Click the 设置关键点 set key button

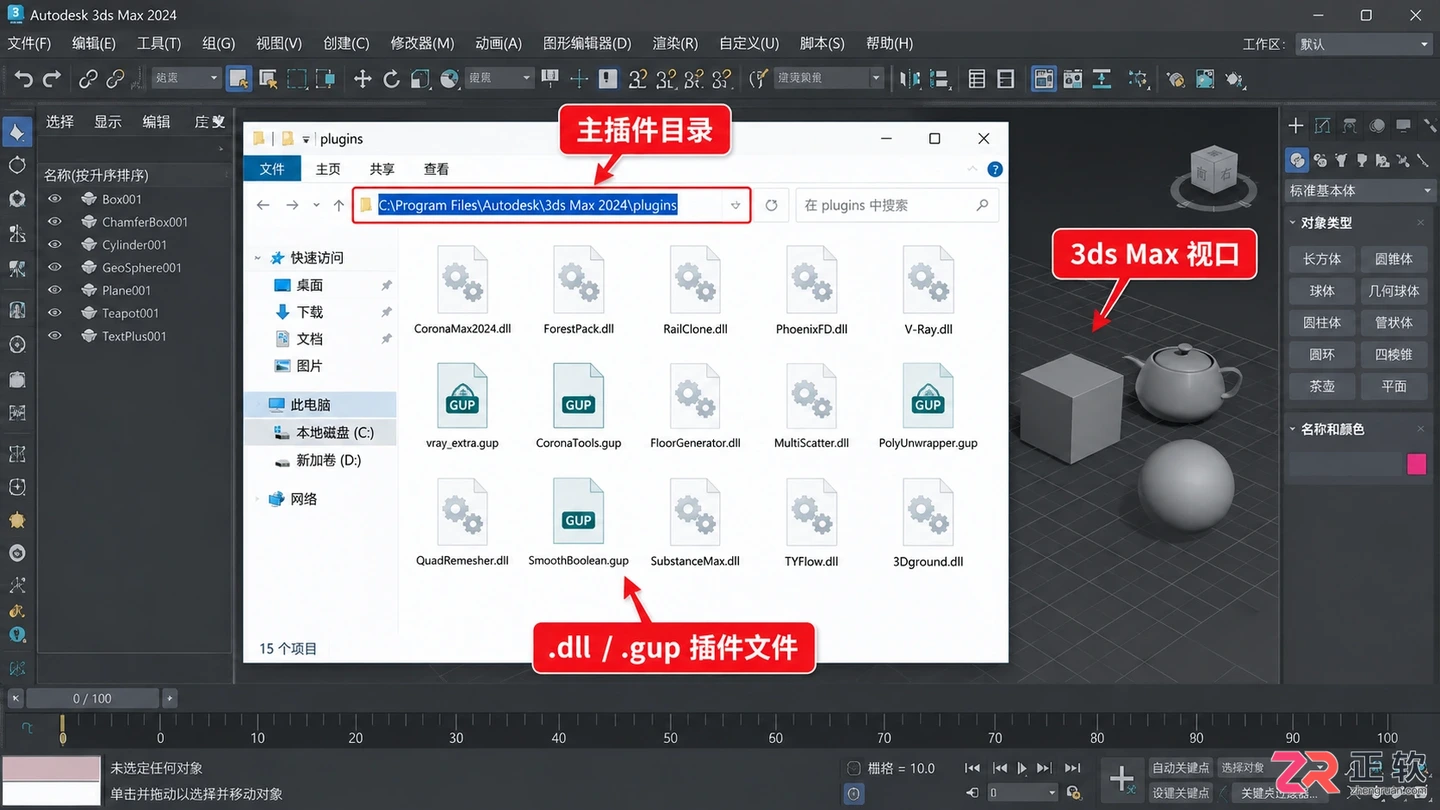coord(1181,793)
